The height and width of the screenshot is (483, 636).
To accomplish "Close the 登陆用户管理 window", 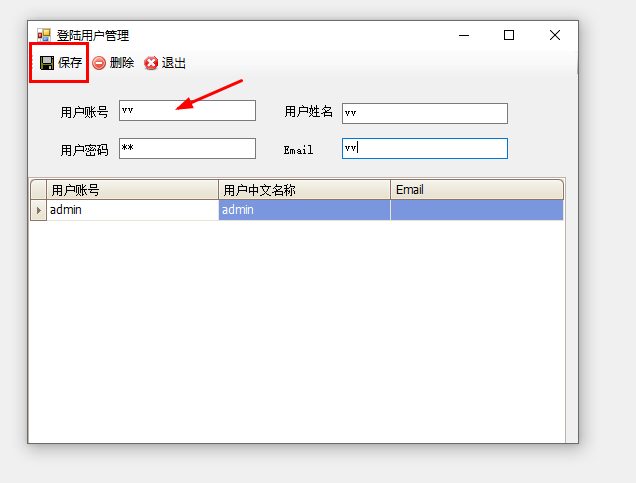I will pyautogui.click(x=555, y=35).
